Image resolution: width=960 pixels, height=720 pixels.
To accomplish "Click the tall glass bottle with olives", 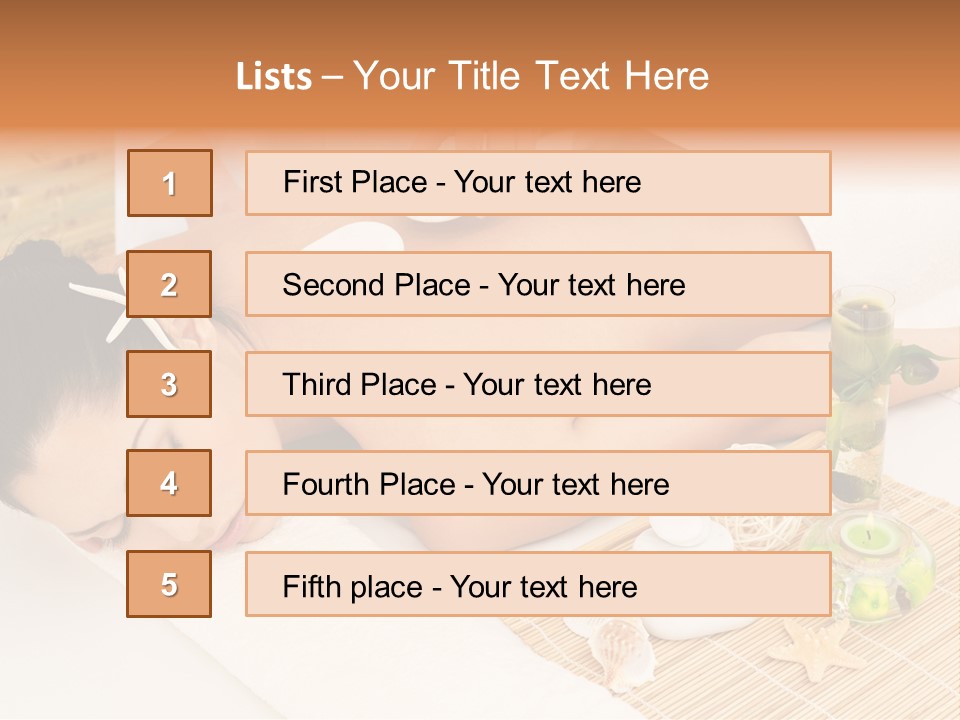I will click(x=862, y=390).
